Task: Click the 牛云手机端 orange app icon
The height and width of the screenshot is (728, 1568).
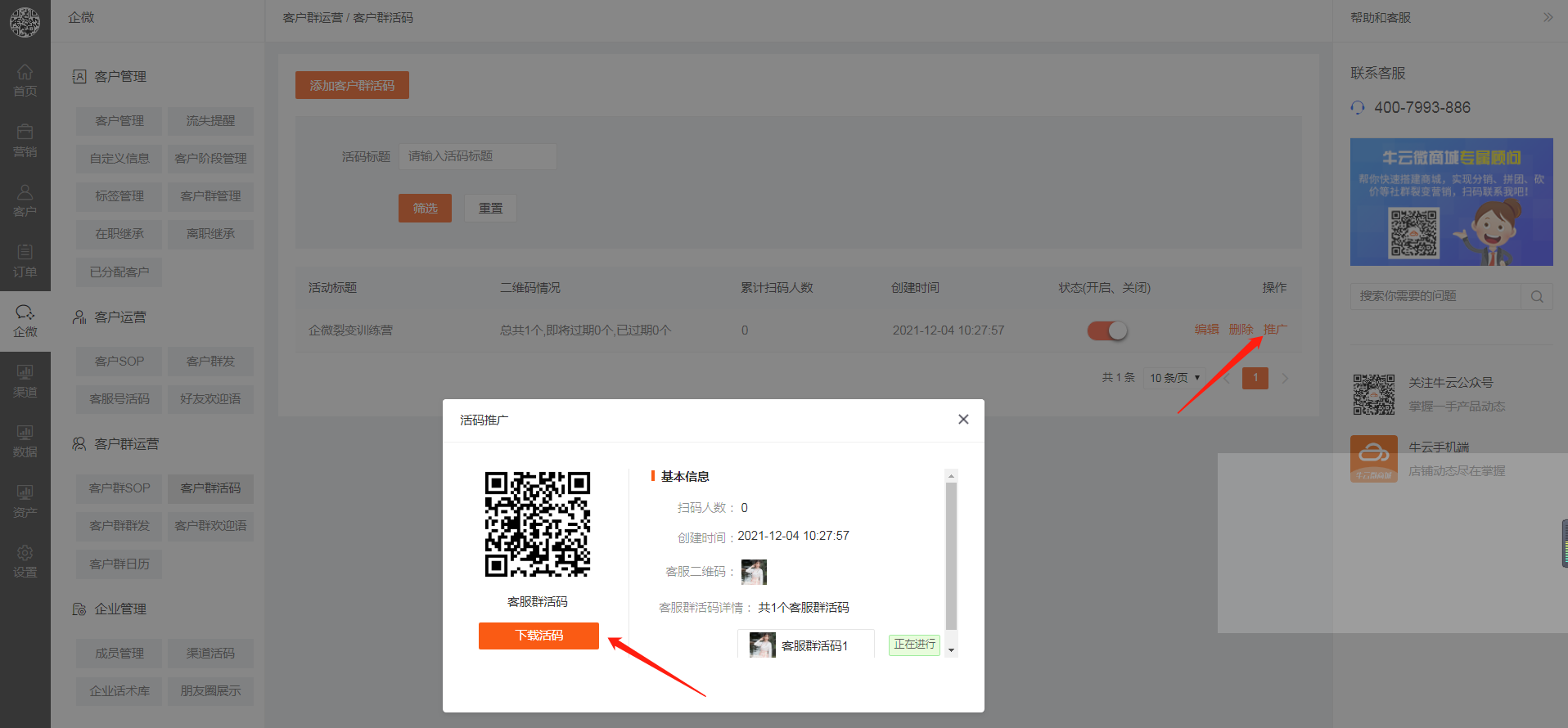Action: pyautogui.click(x=1374, y=458)
